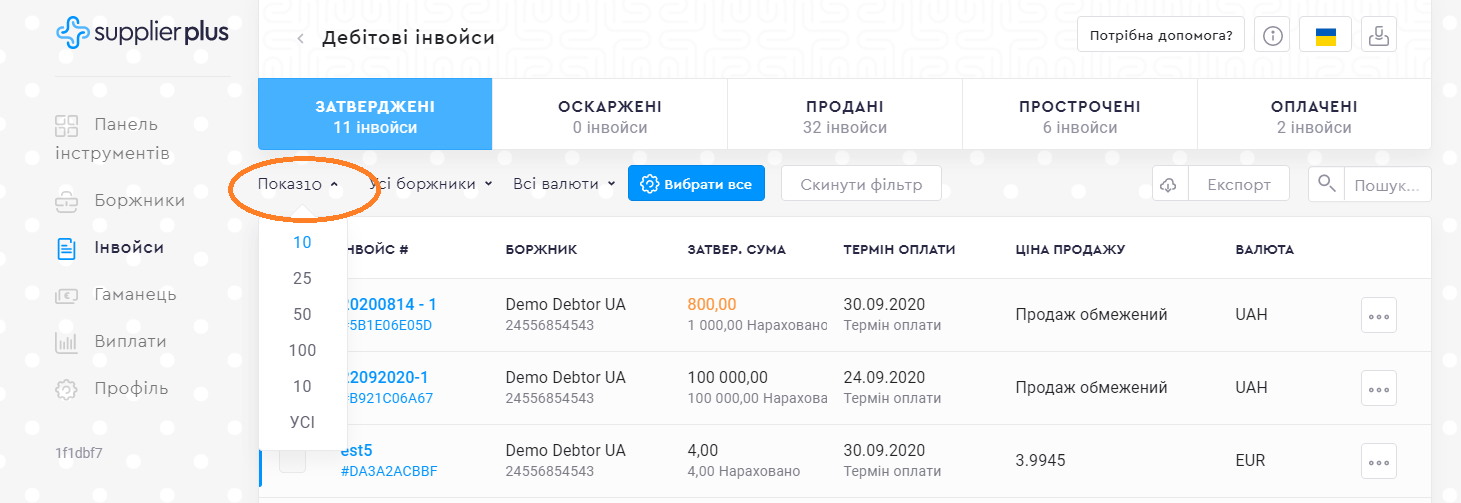The width and height of the screenshot is (1461, 503).
Task: Open the Всі валюти currency dropdown
Action: [563, 184]
